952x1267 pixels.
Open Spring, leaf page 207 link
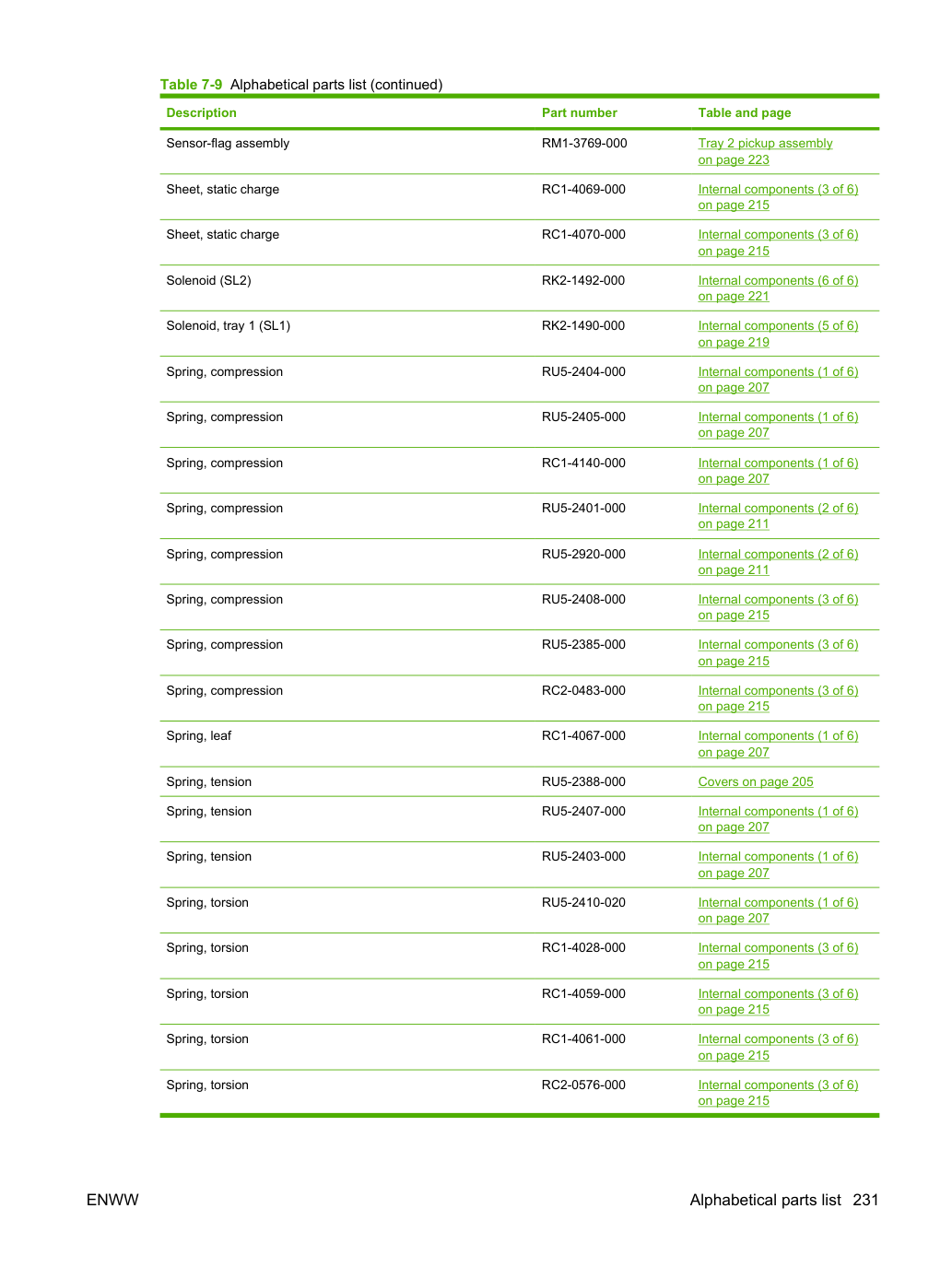pyautogui.click(x=778, y=744)
